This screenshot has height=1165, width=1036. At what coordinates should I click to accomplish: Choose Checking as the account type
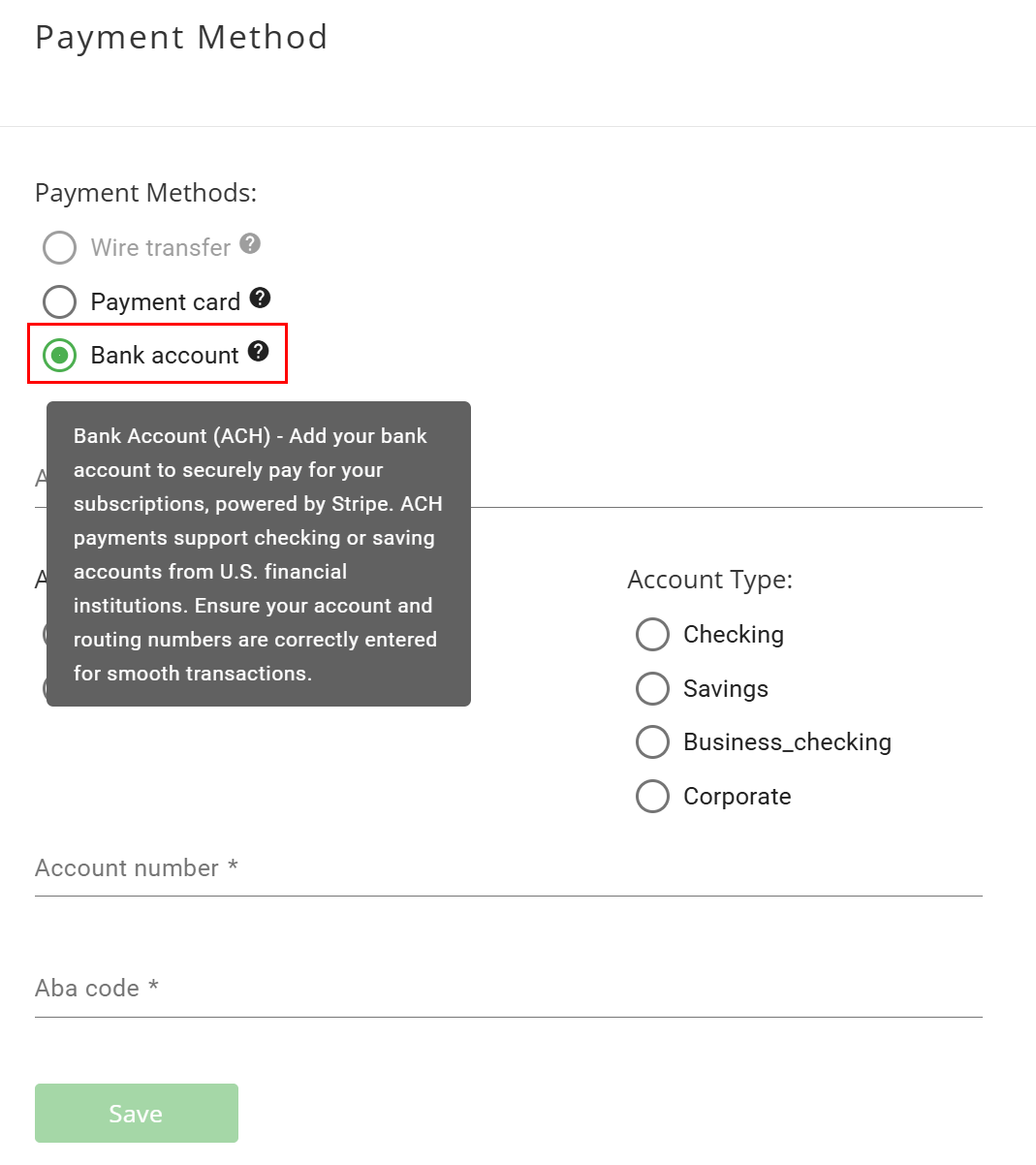click(x=652, y=634)
